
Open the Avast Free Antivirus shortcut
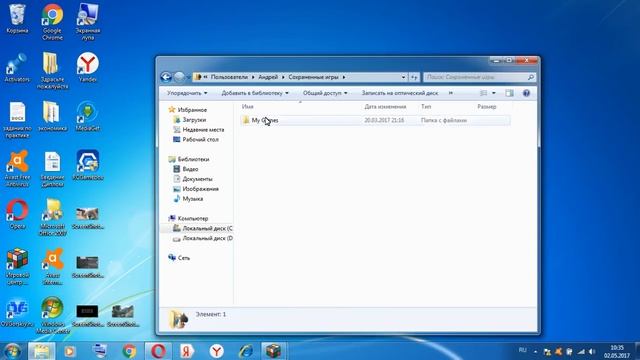(x=17, y=169)
